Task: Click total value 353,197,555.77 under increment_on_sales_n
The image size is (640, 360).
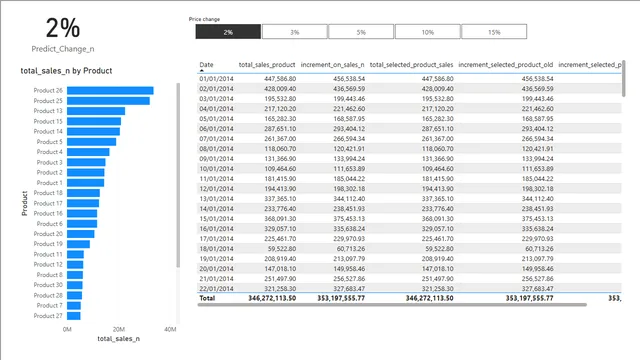Action: (341, 298)
